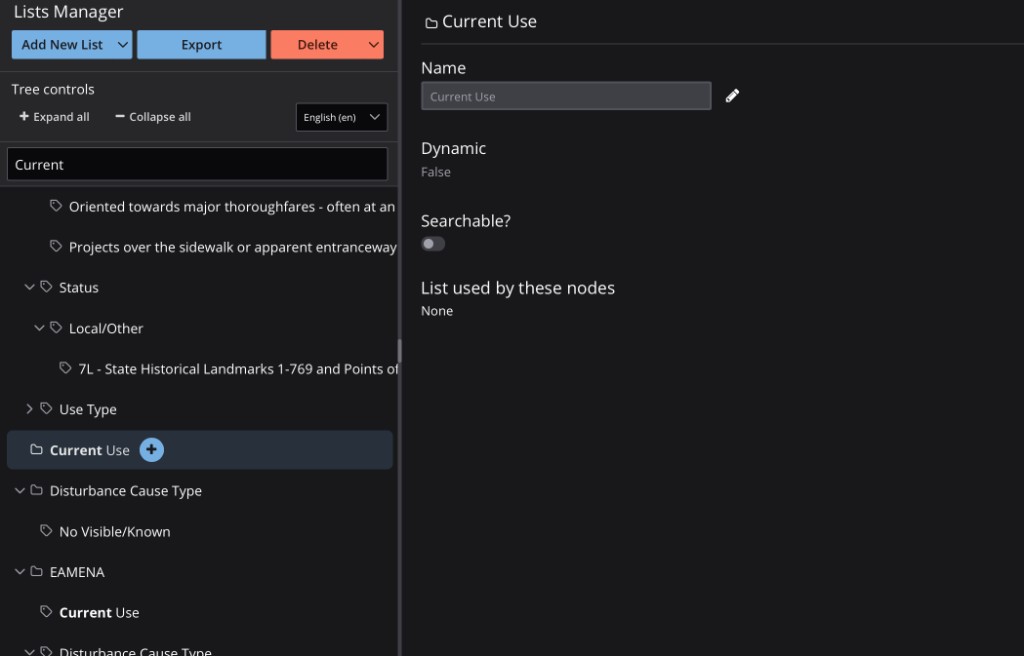This screenshot has height=656, width=1024.
Task: Collapse the Status tree node
Action: [x=29, y=287]
